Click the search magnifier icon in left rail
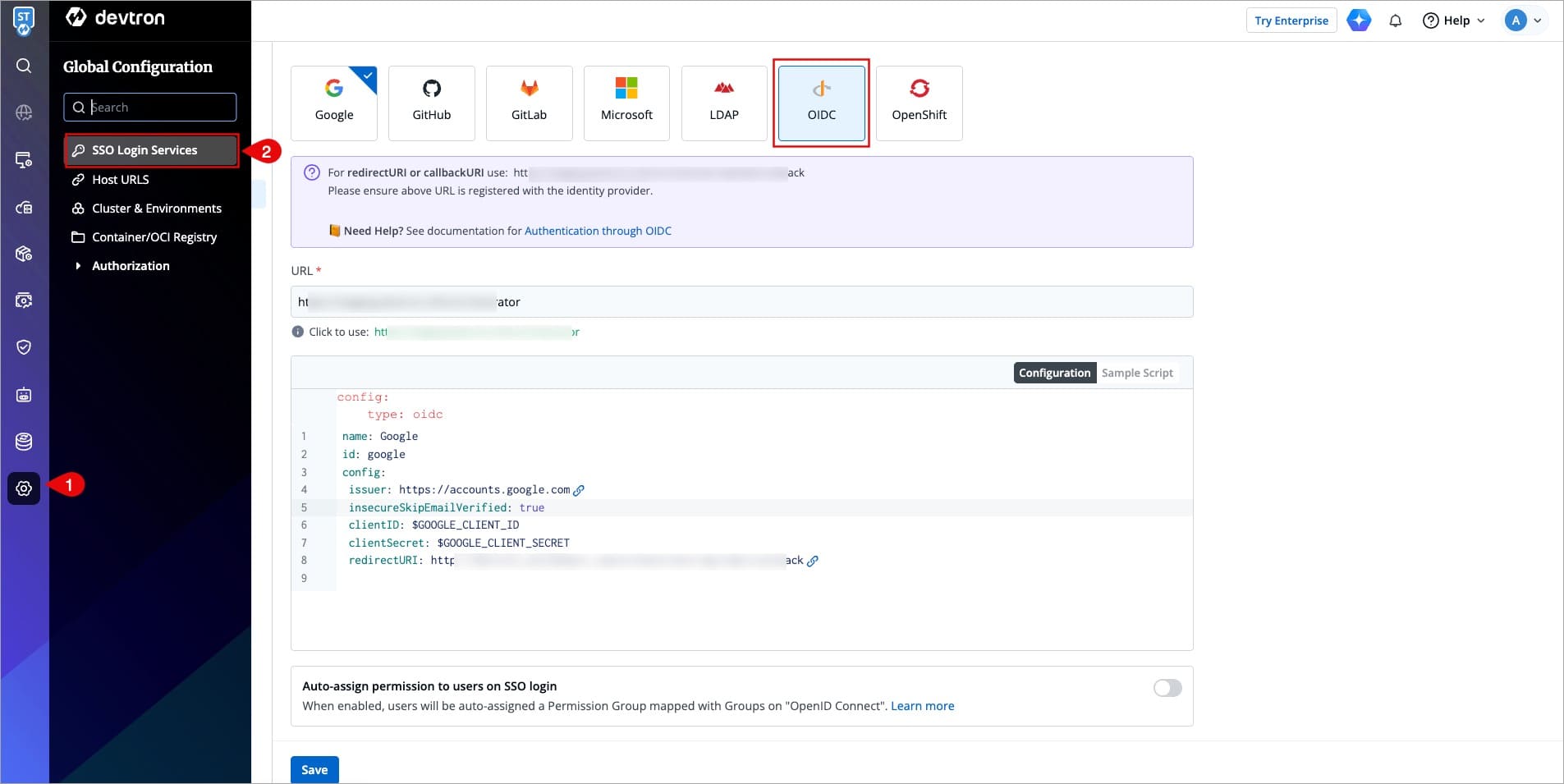1564x784 pixels. (x=24, y=66)
